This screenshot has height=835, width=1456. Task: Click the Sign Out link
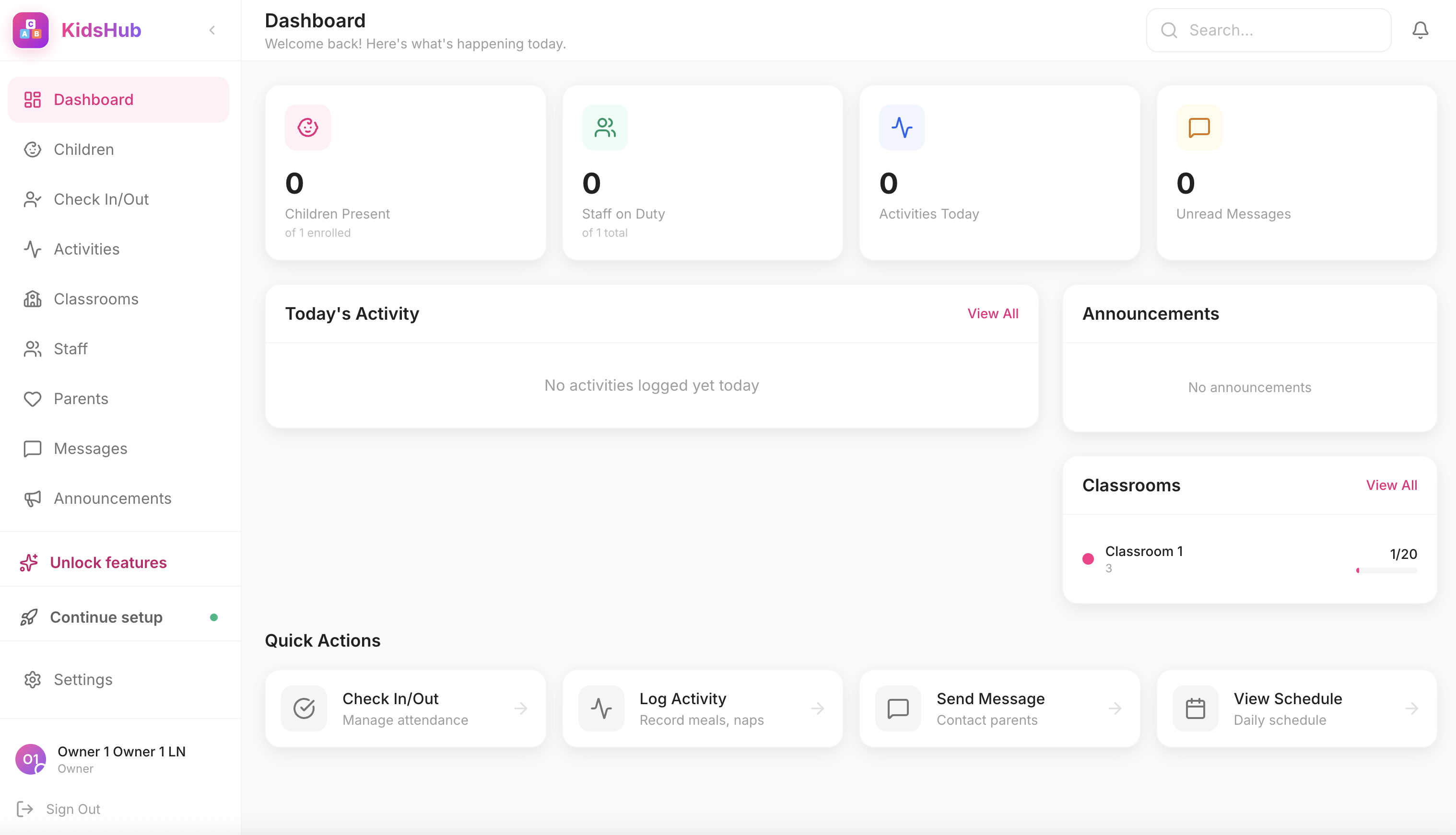73,809
